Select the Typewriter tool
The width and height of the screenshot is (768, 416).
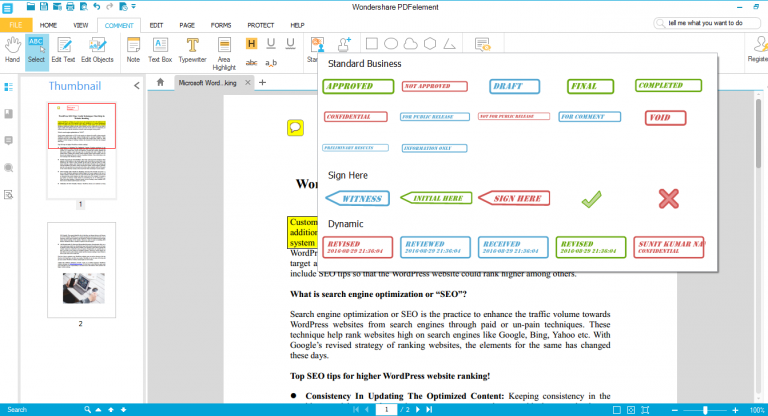(192, 49)
